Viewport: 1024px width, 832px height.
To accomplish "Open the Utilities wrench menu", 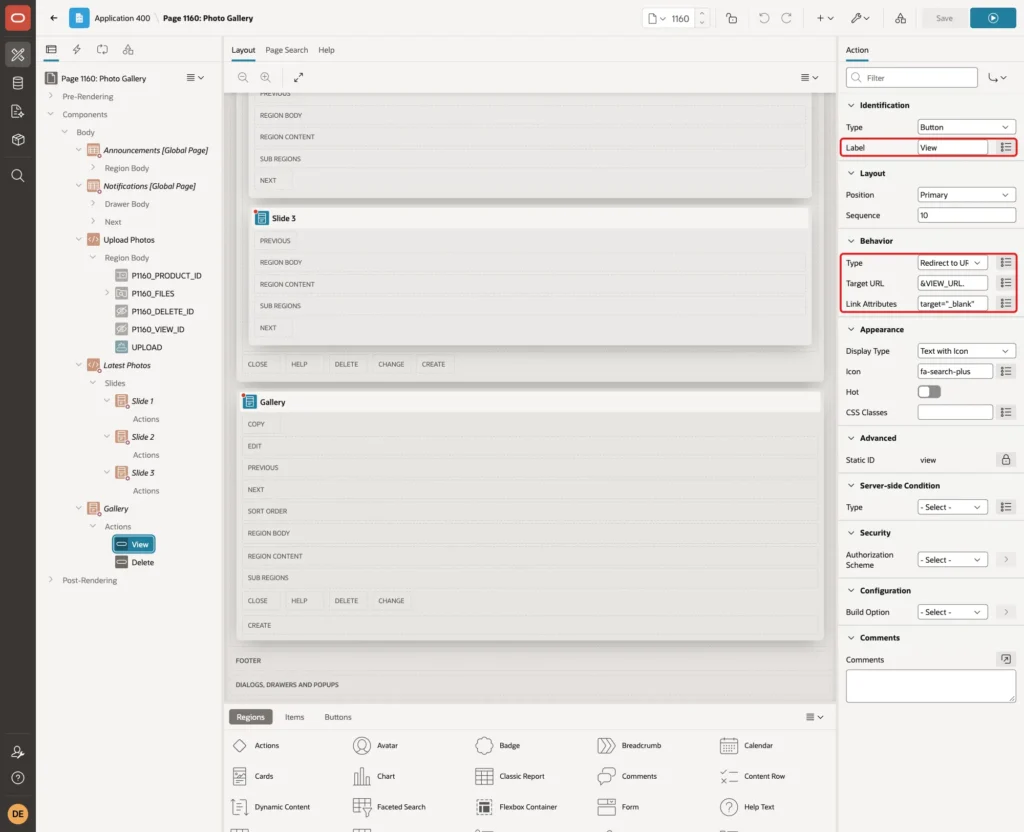I will coord(860,18).
